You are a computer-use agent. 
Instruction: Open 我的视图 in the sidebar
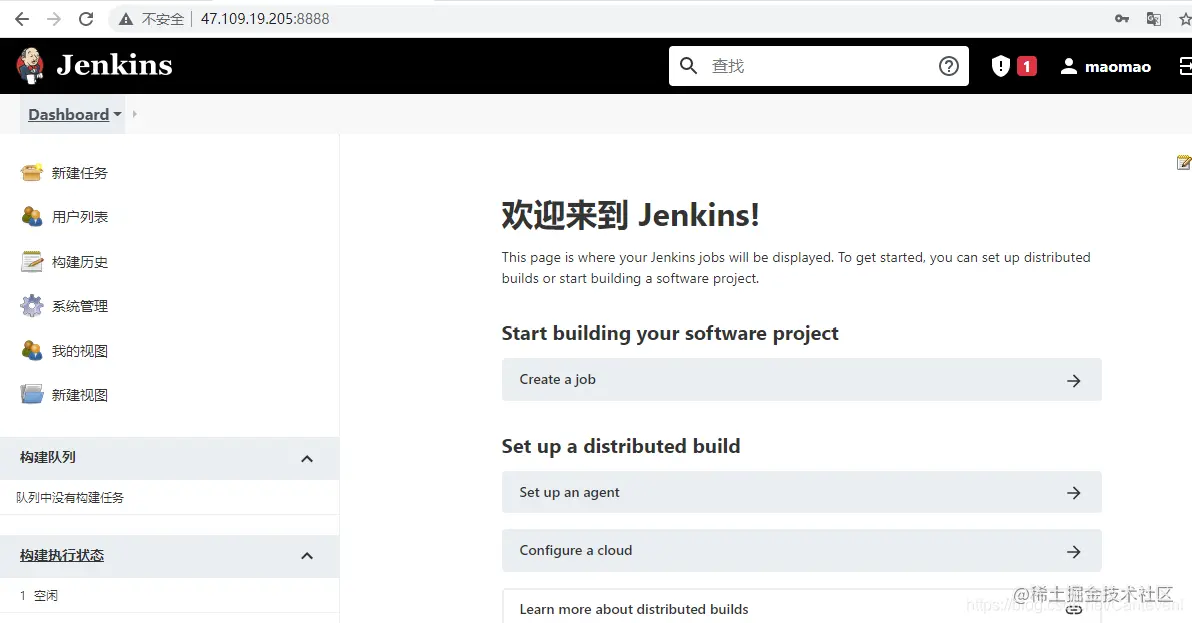[x=80, y=351]
